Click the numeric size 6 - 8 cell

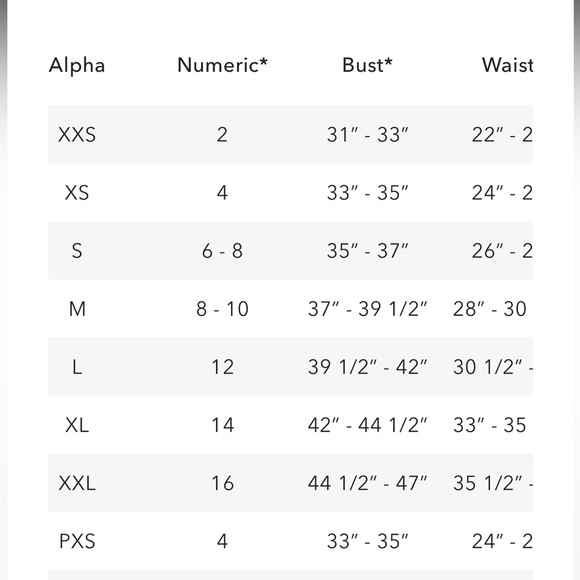tap(222, 251)
